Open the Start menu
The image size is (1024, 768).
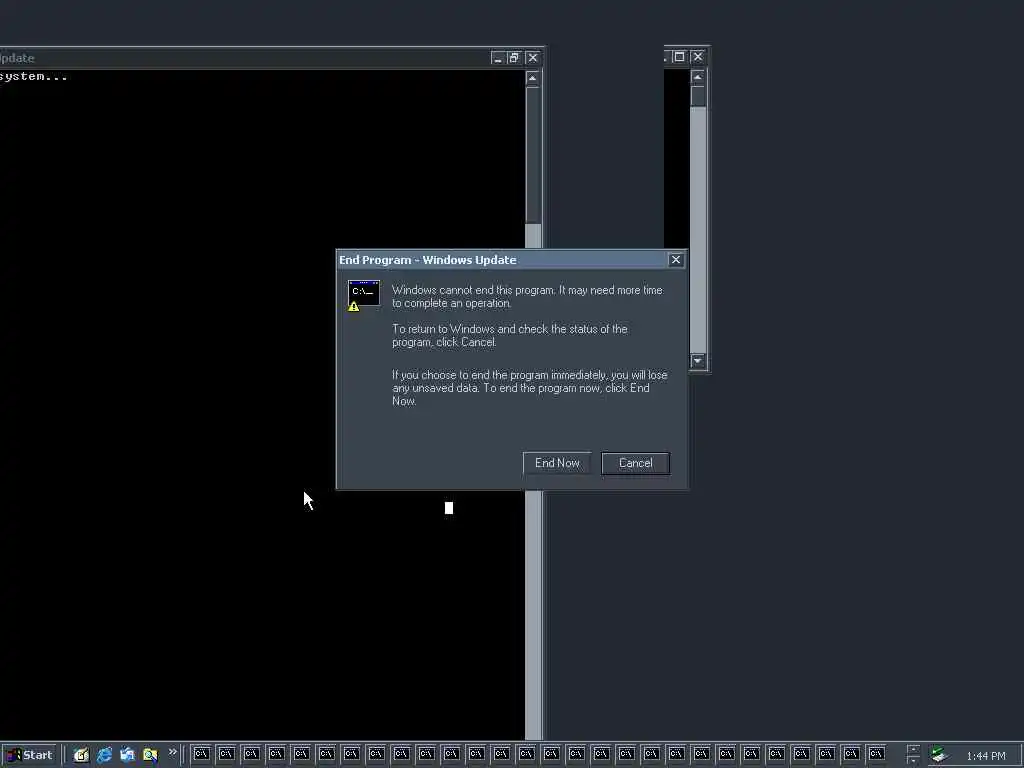click(29, 755)
